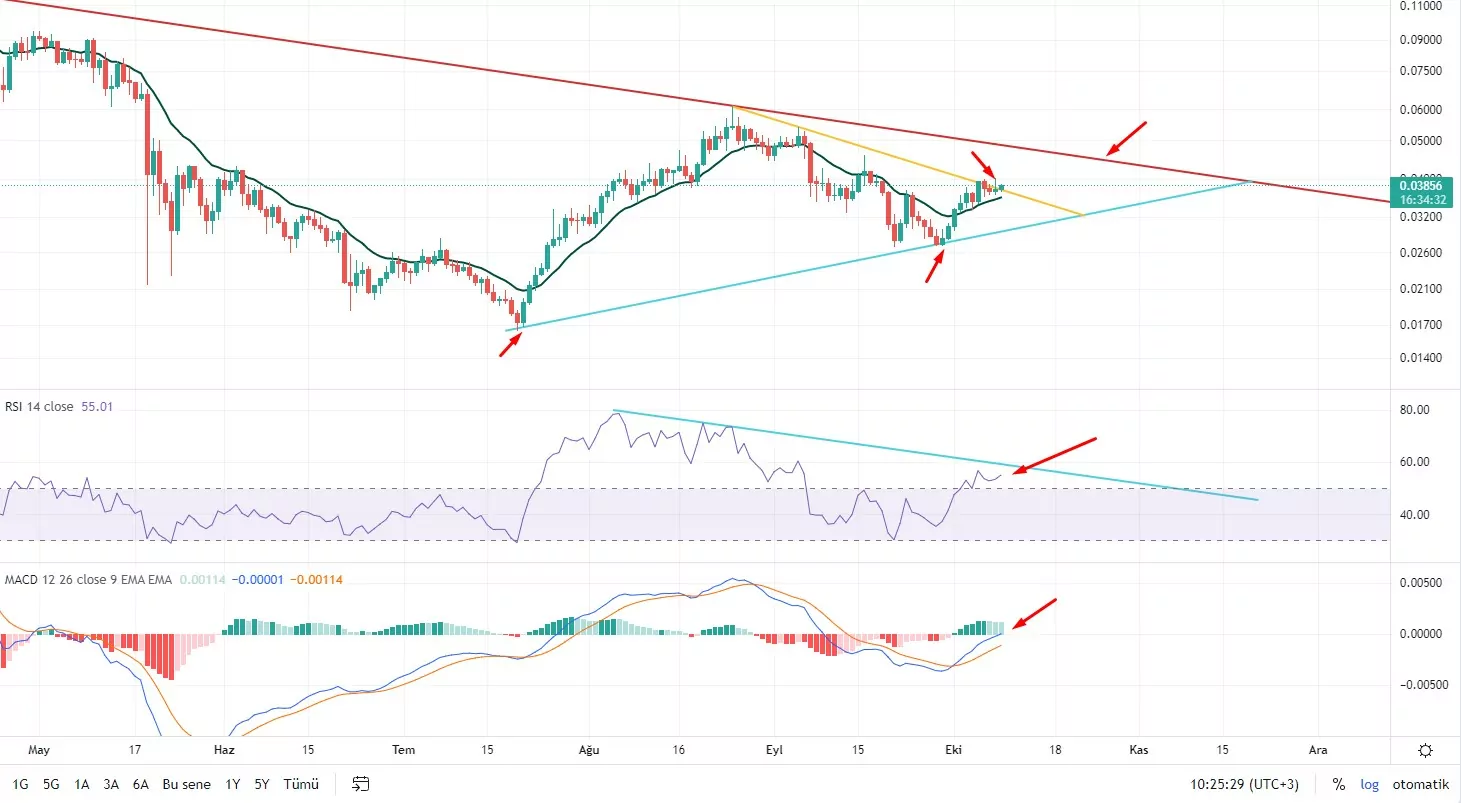Click the MACD 0.00500 scale label
The image size is (1461, 803).
1420,582
